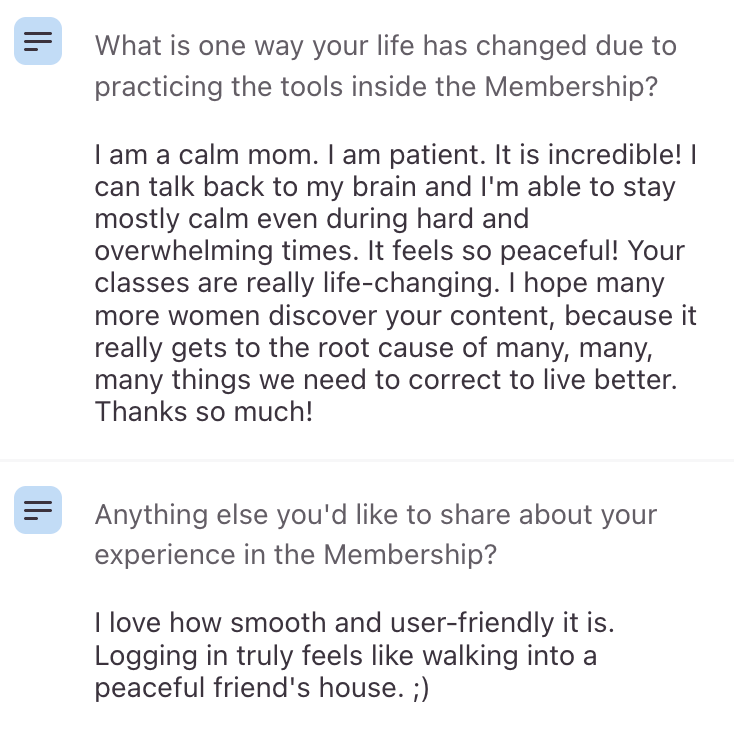
Task: Click the line "practicing the tools inside the Membership?"
Action: (x=376, y=87)
